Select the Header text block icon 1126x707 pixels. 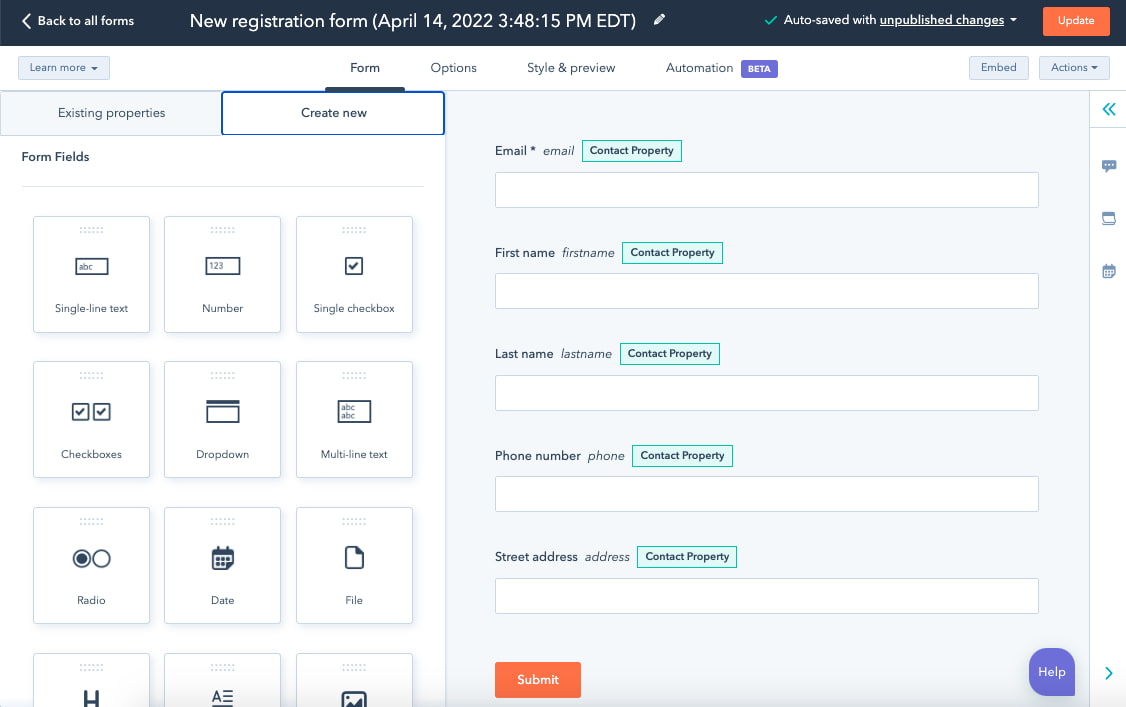[x=91, y=698]
